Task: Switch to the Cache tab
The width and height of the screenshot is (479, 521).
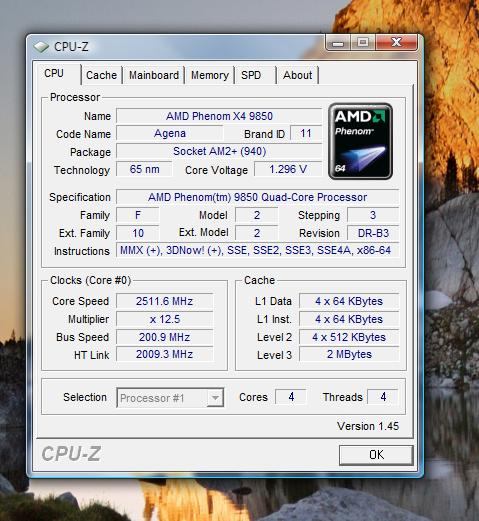Action: coord(101,75)
